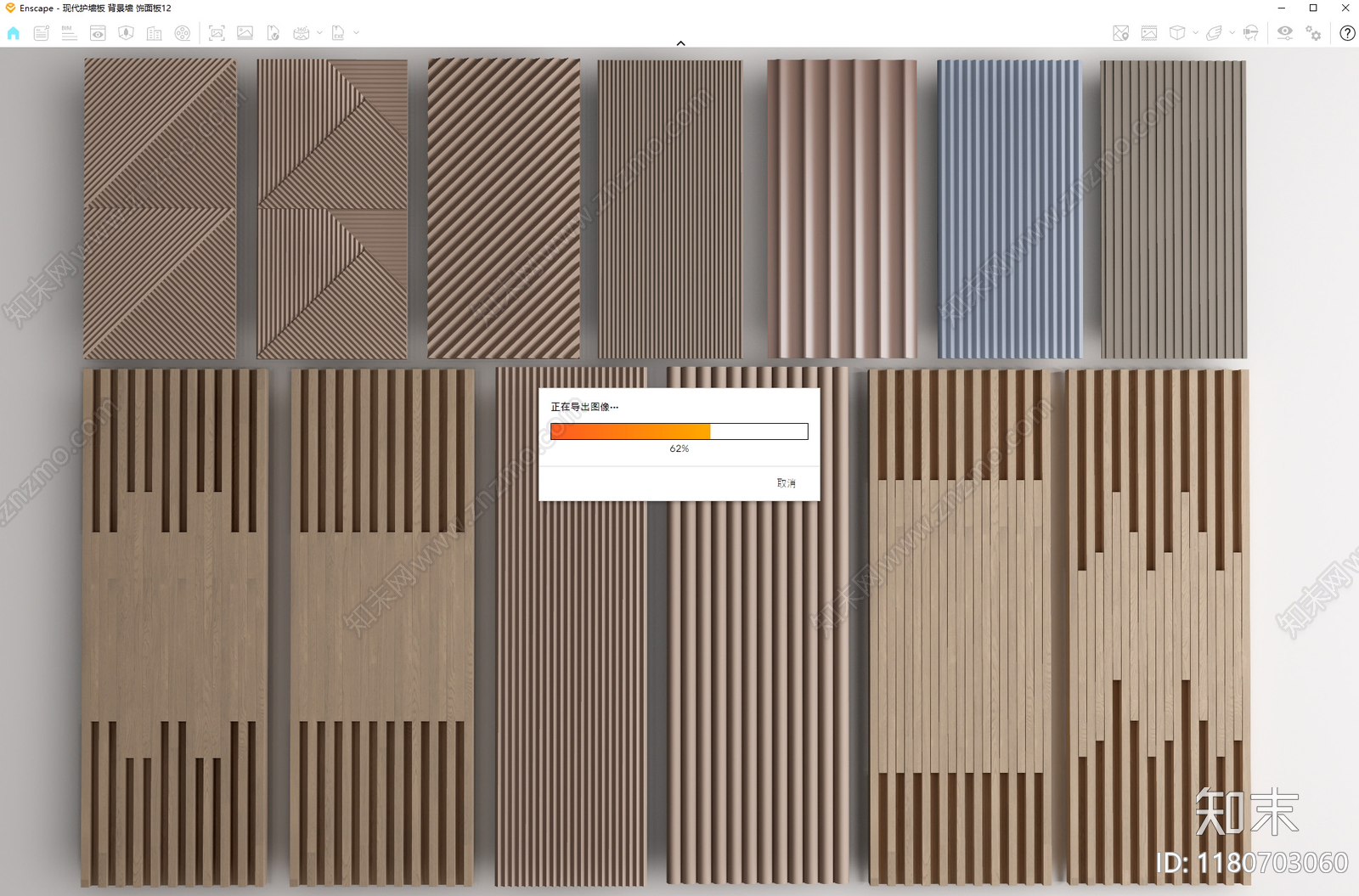Open the help question mark icon
Image resolution: width=1359 pixels, height=896 pixels.
[x=1347, y=33]
